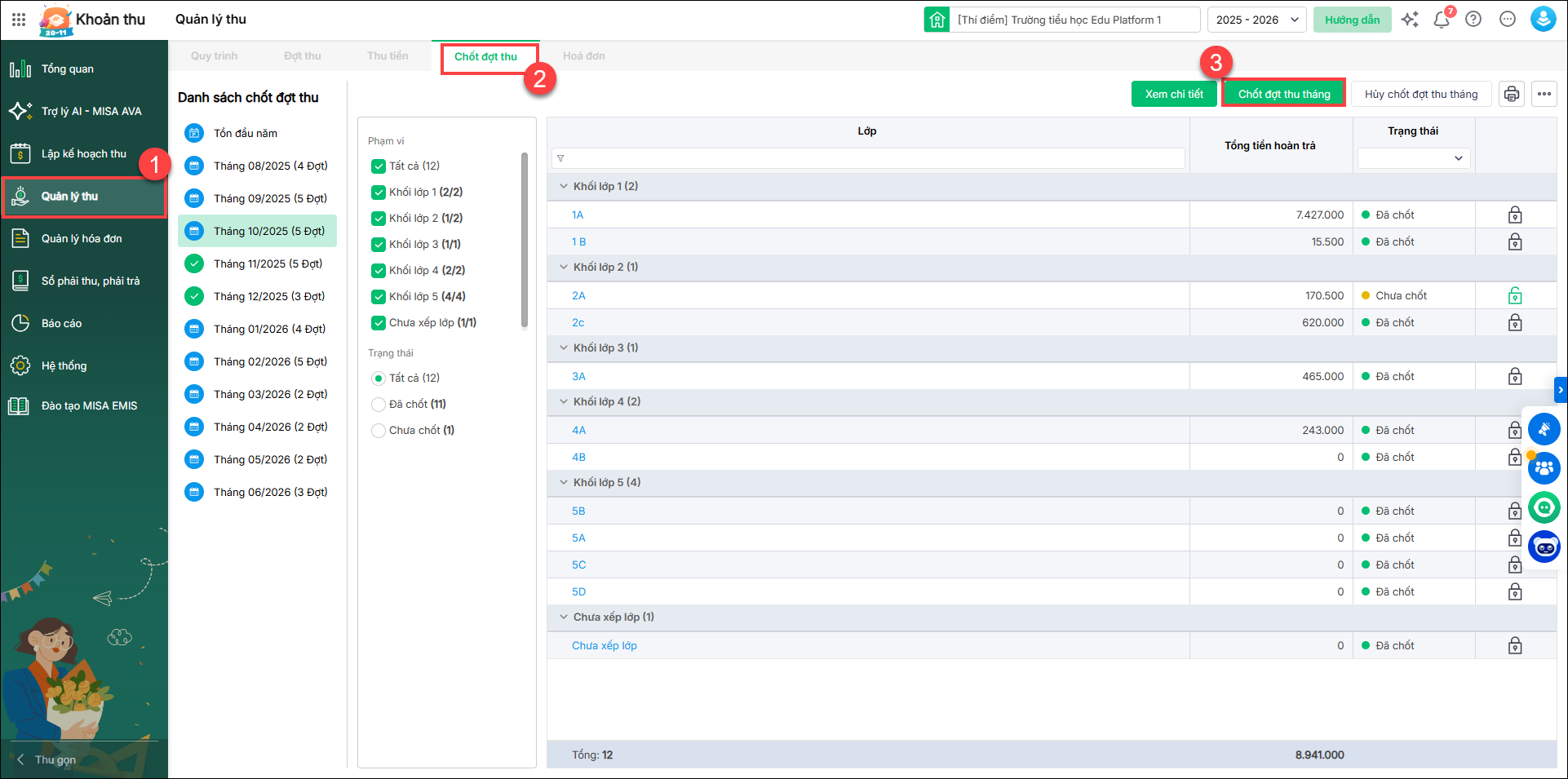Open the three-dot more options button

pyautogui.click(x=1544, y=94)
